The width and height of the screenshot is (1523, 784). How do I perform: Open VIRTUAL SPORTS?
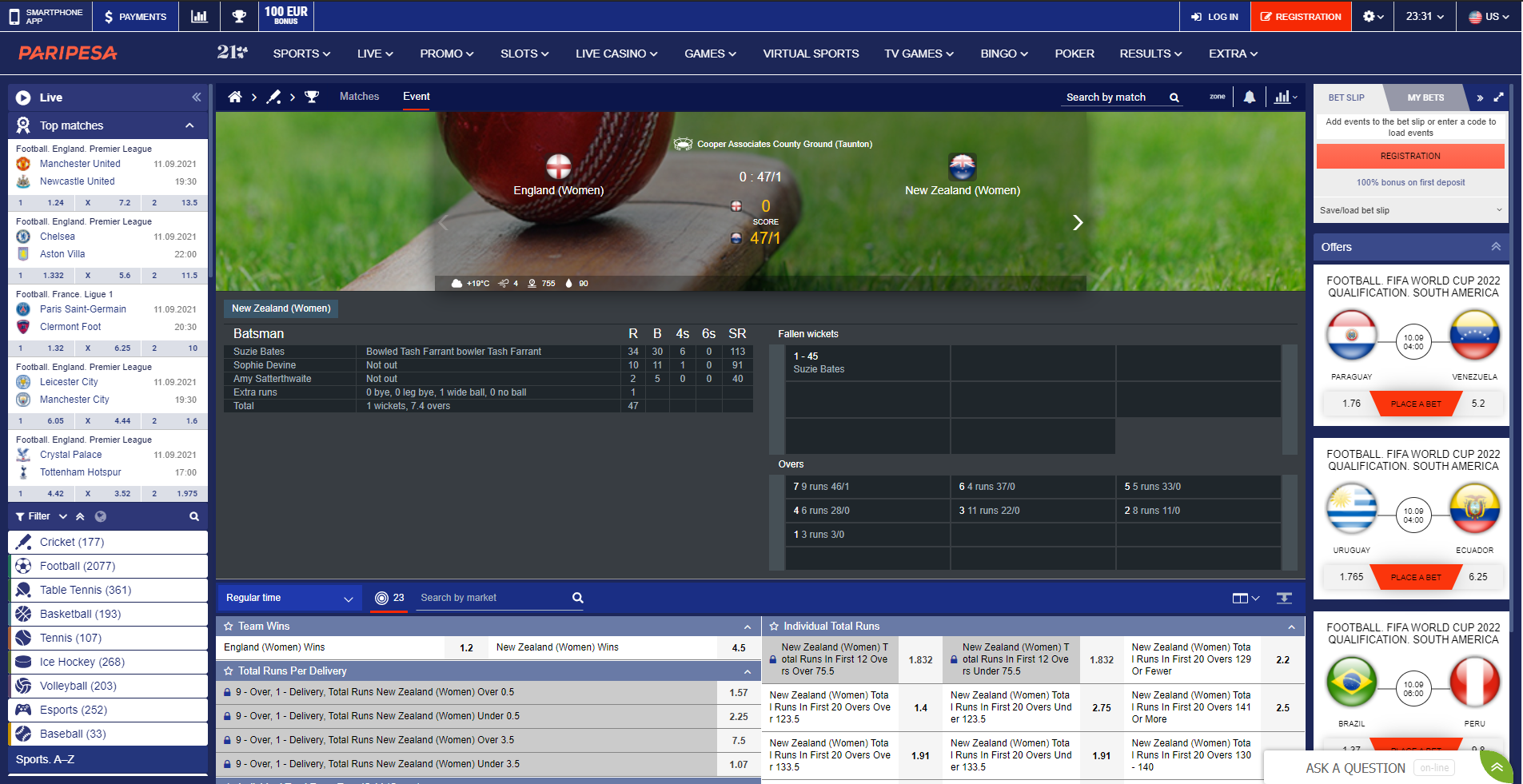click(811, 54)
